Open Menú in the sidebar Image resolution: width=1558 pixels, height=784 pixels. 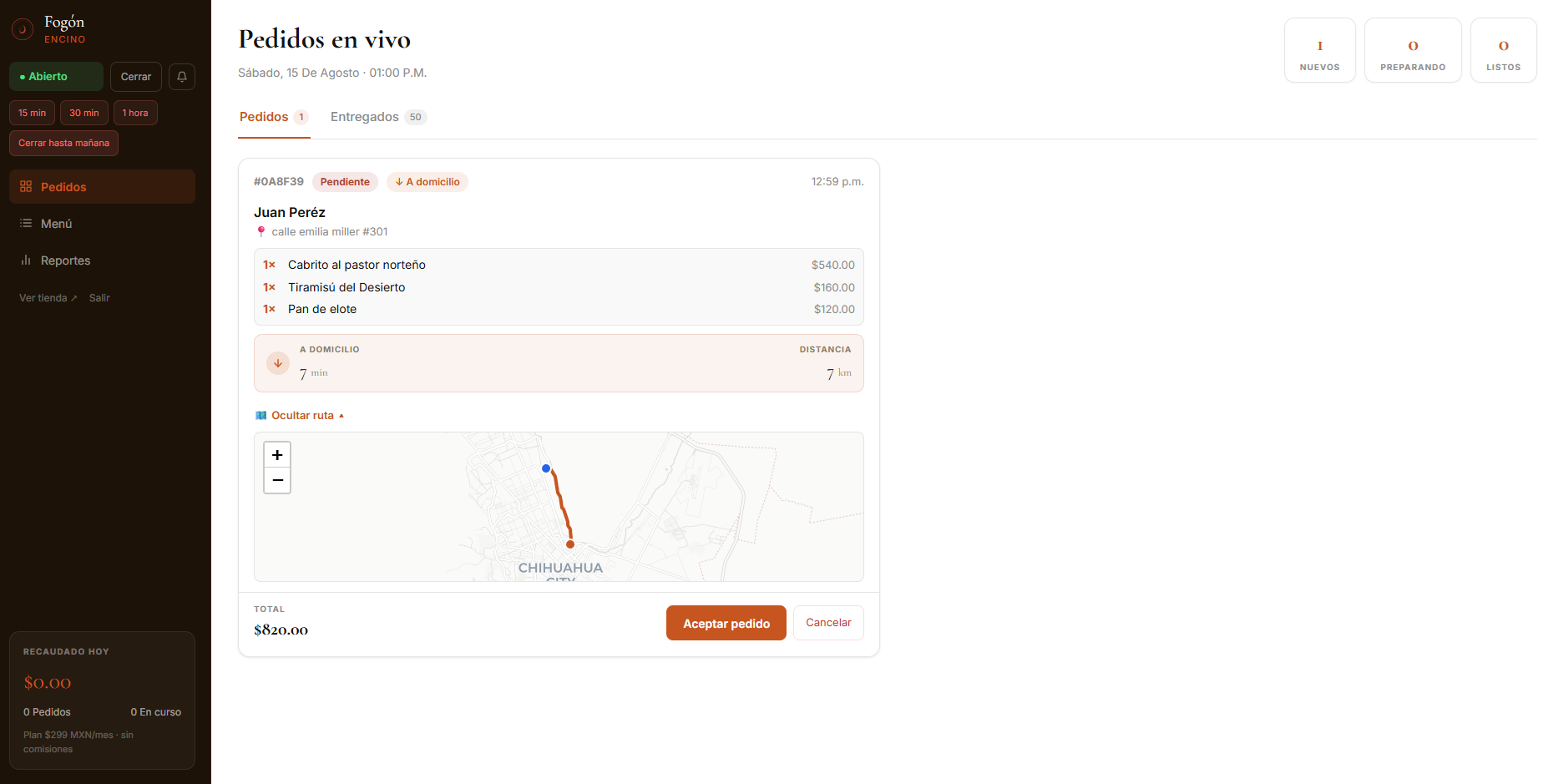pyautogui.click(x=102, y=224)
